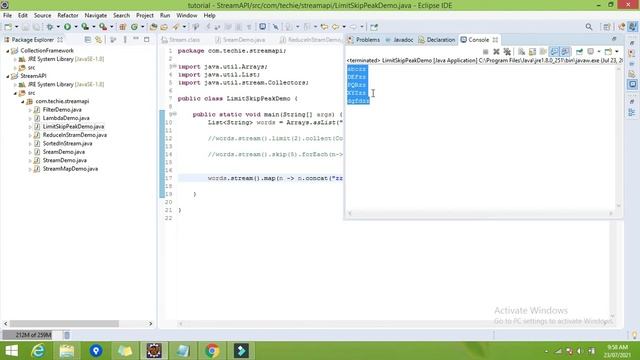This screenshot has width=640, height=360.
Task: Click the Back to previous edit arrow
Action: tap(324, 27)
